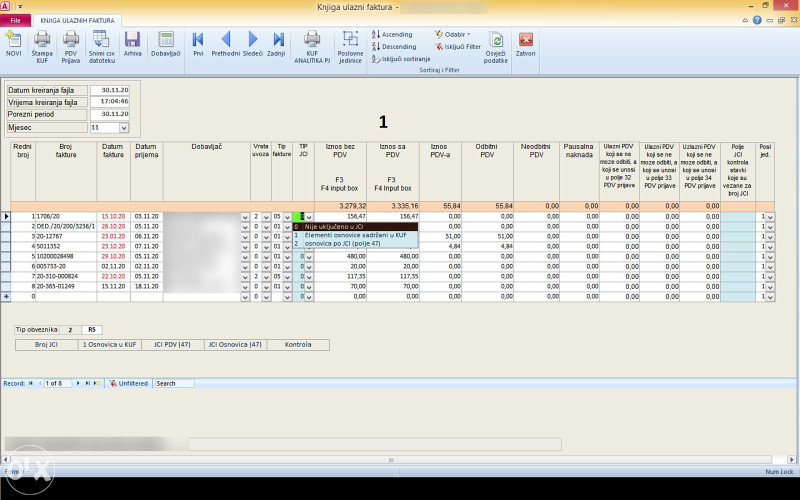Click the Tip obveznika value field
Screen dimensions: 800x500
point(70,330)
